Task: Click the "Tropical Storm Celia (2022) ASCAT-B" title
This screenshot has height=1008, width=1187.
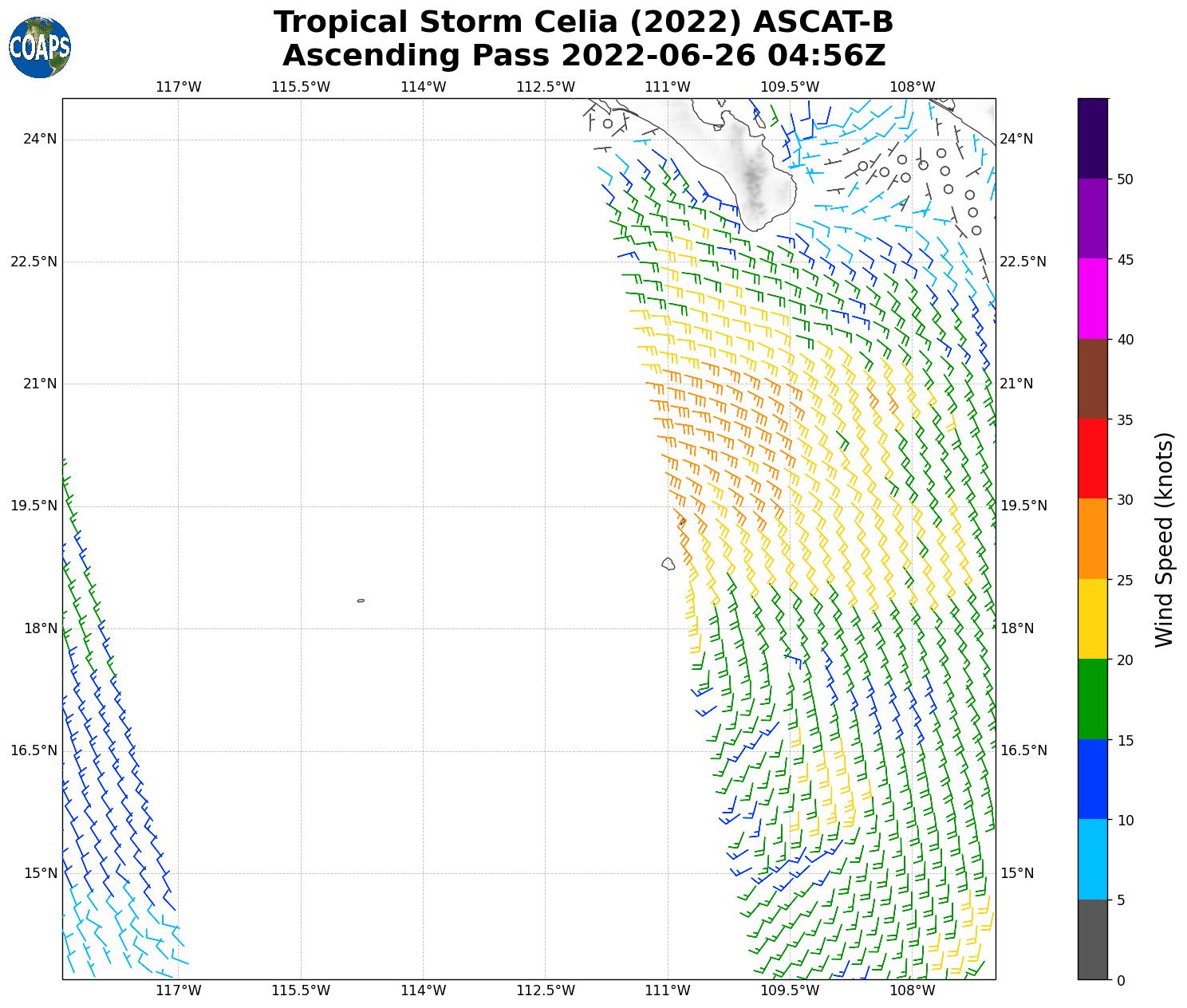Action: tap(583, 22)
